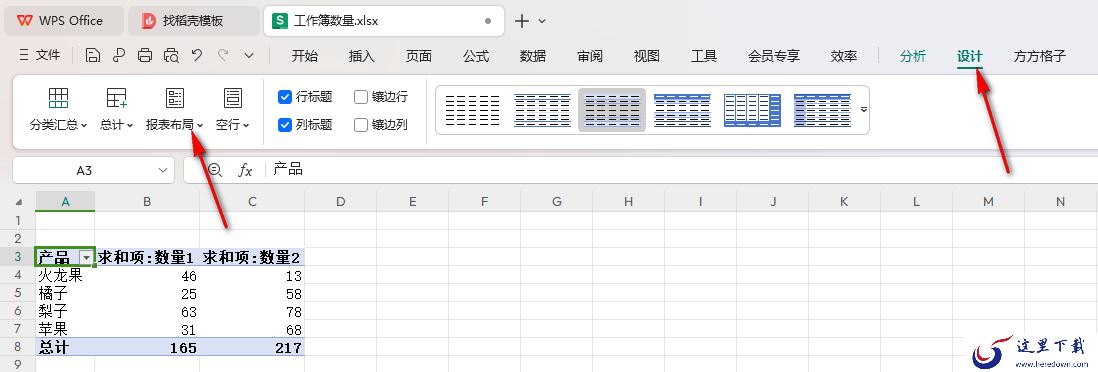Screen dimensions: 1098x372
Task: Select the fourth pivot style with blue bands
Action: pos(682,110)
